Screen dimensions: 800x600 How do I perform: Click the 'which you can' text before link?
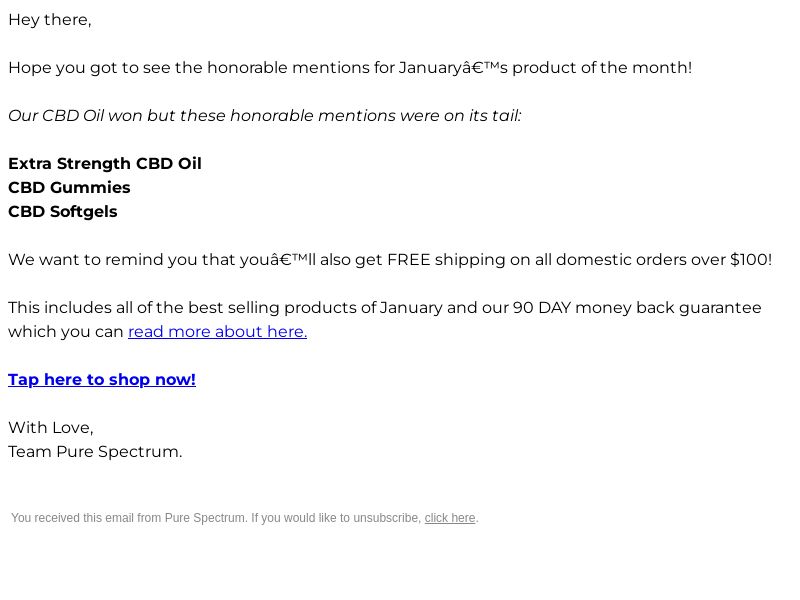click(66, 332)
